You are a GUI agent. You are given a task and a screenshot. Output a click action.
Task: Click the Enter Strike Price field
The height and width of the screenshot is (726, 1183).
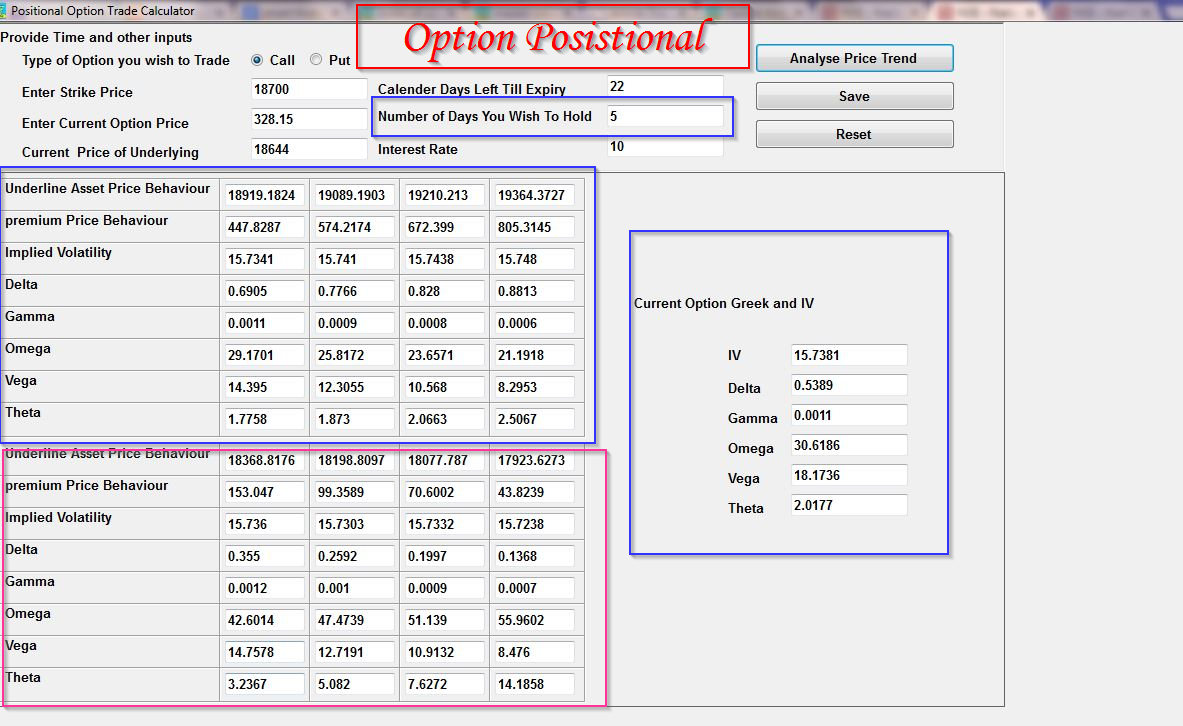coord(308,90)
